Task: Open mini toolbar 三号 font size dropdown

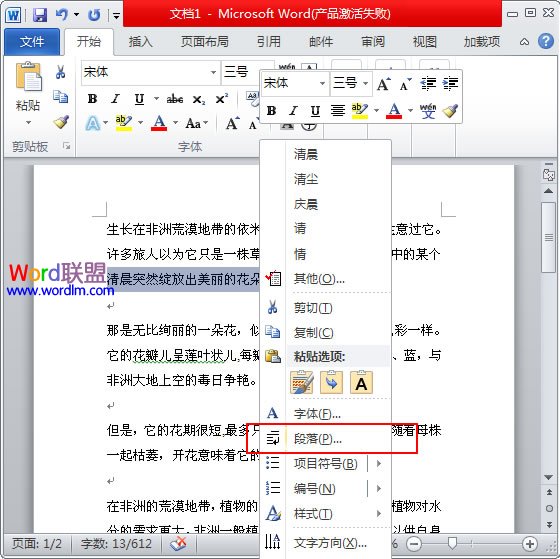Action: tap(365, 84)
